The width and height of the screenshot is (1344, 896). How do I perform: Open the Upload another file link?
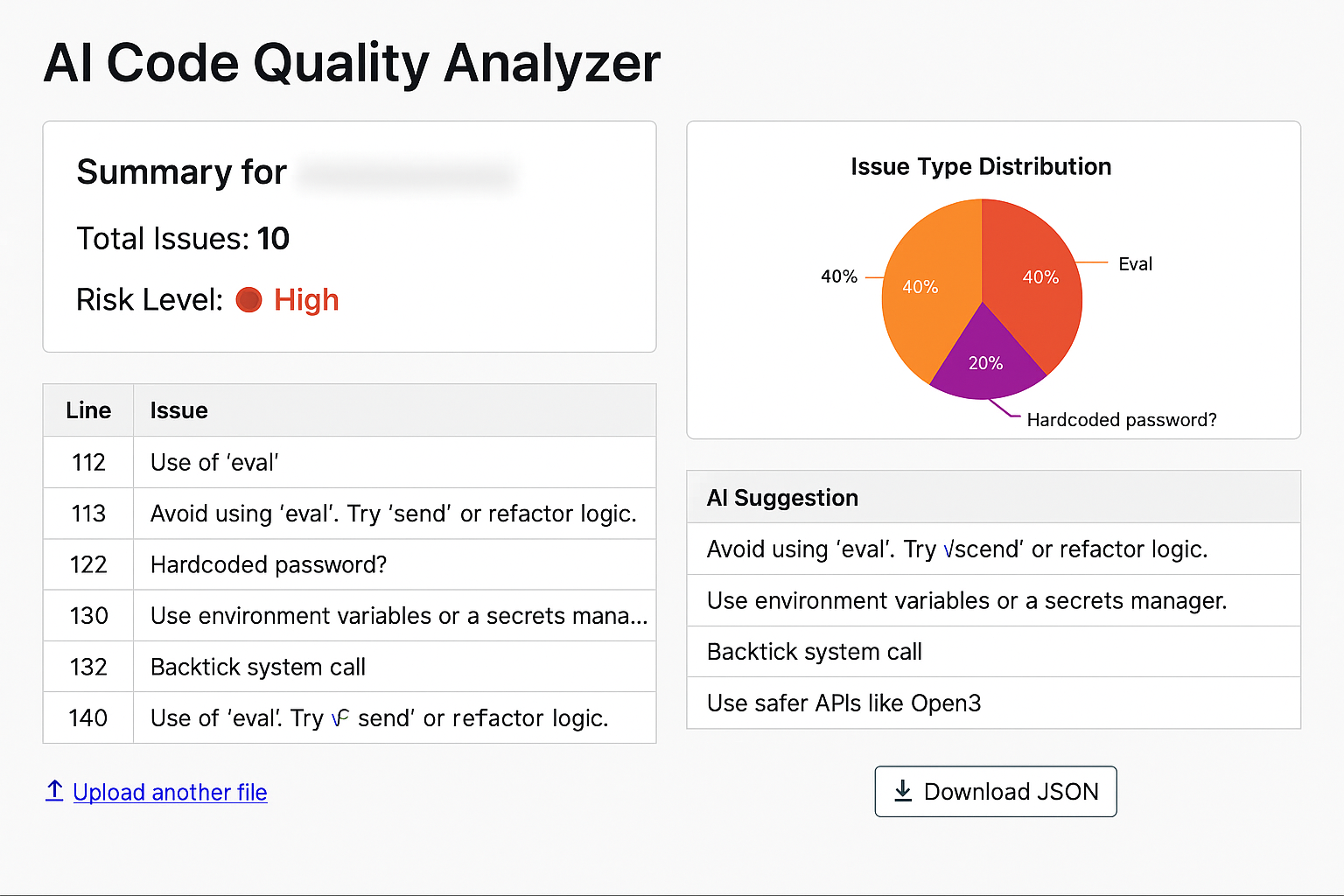click(170, 792)
